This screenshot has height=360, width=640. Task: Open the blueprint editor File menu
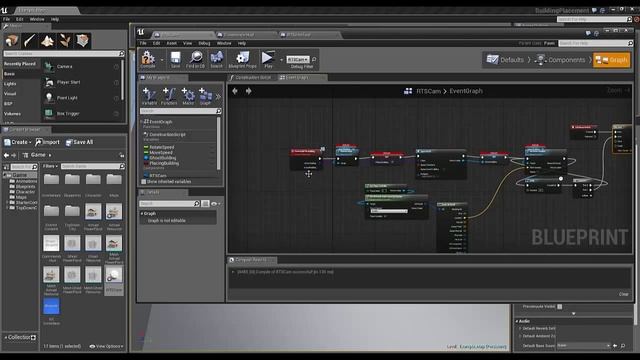click(x=143, y=43)
